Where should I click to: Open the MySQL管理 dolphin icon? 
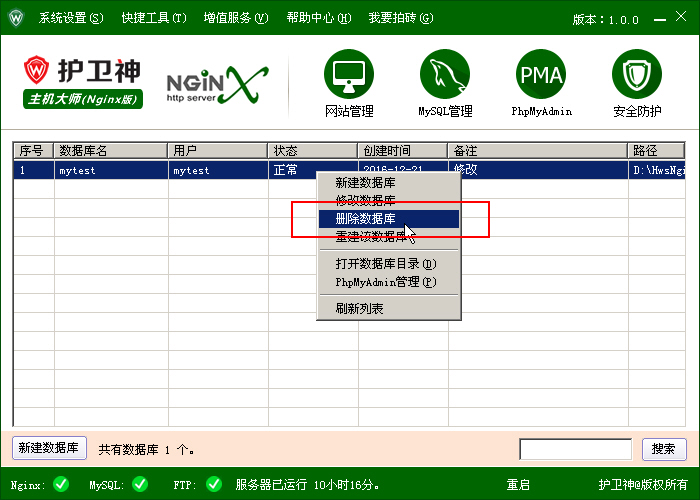click(445, 74)
